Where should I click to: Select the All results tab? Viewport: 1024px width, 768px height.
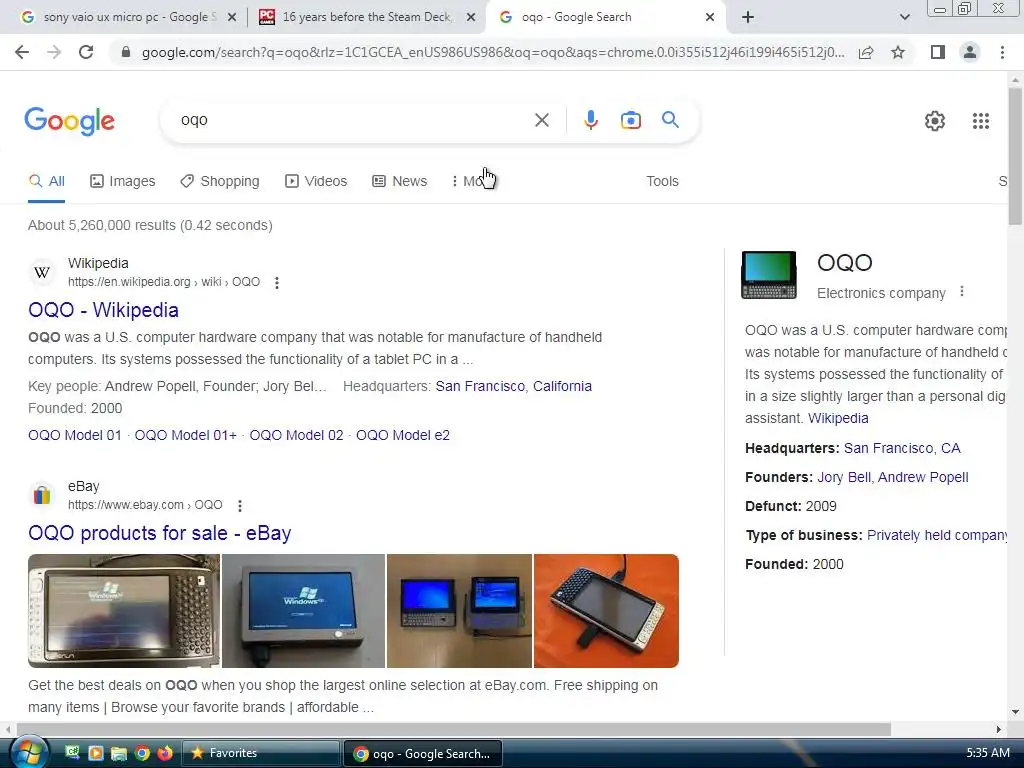point(46,181)
